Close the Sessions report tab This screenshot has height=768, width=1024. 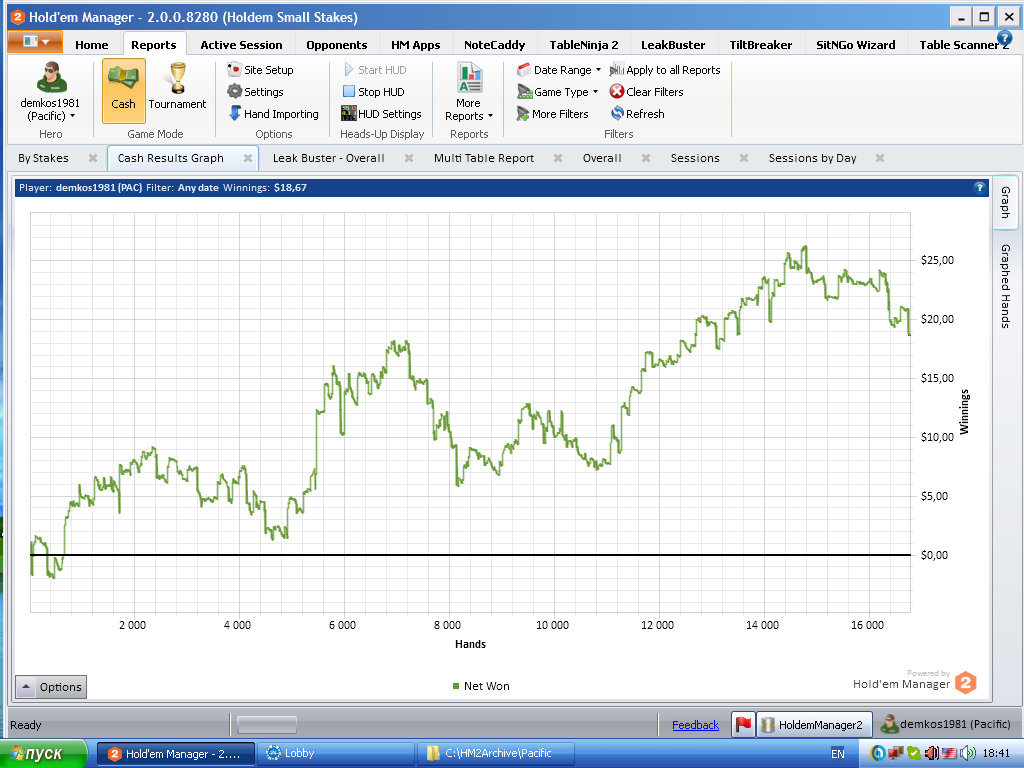[x=744, y=158]
